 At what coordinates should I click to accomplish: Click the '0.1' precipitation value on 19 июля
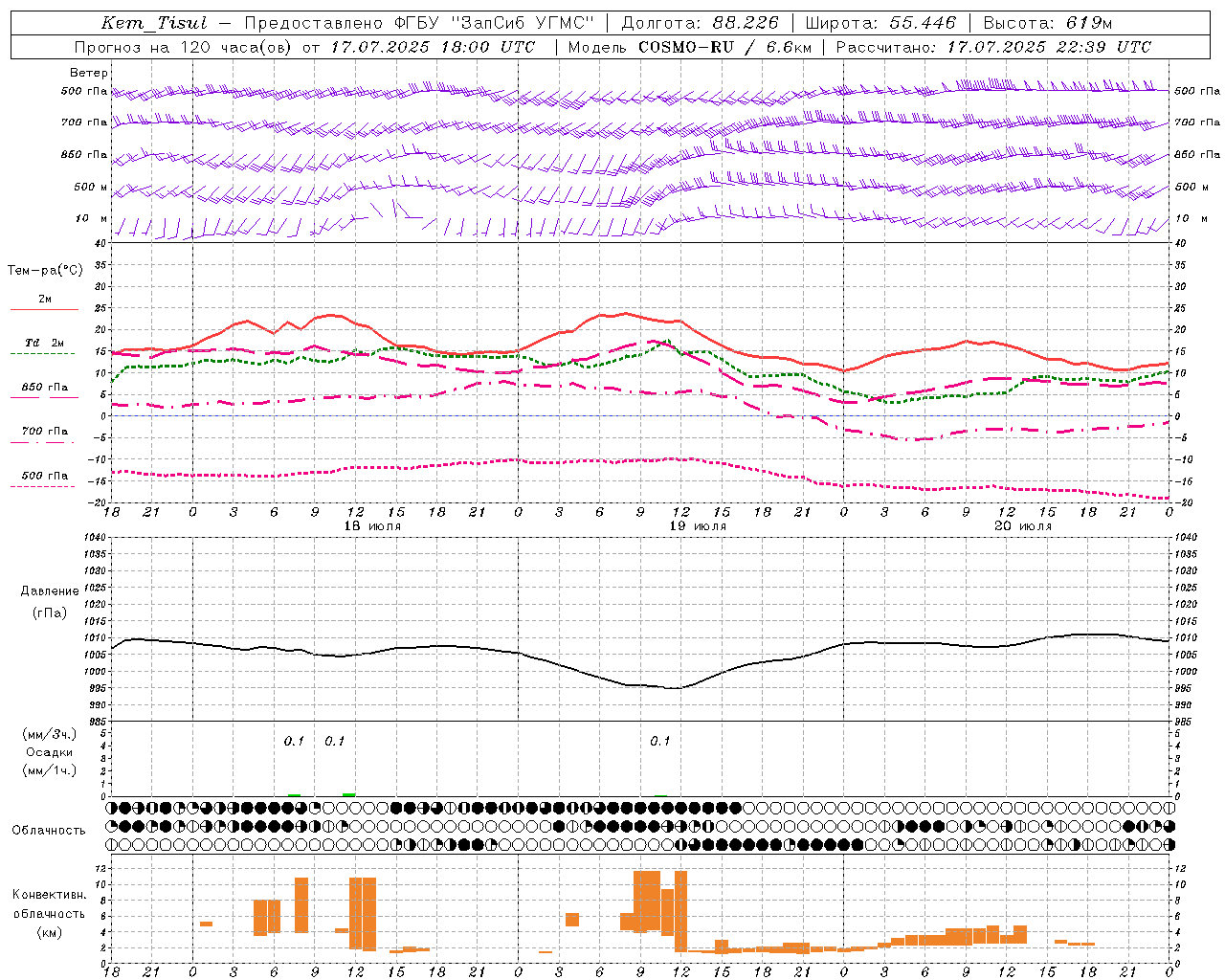click(x=660, y=742)
